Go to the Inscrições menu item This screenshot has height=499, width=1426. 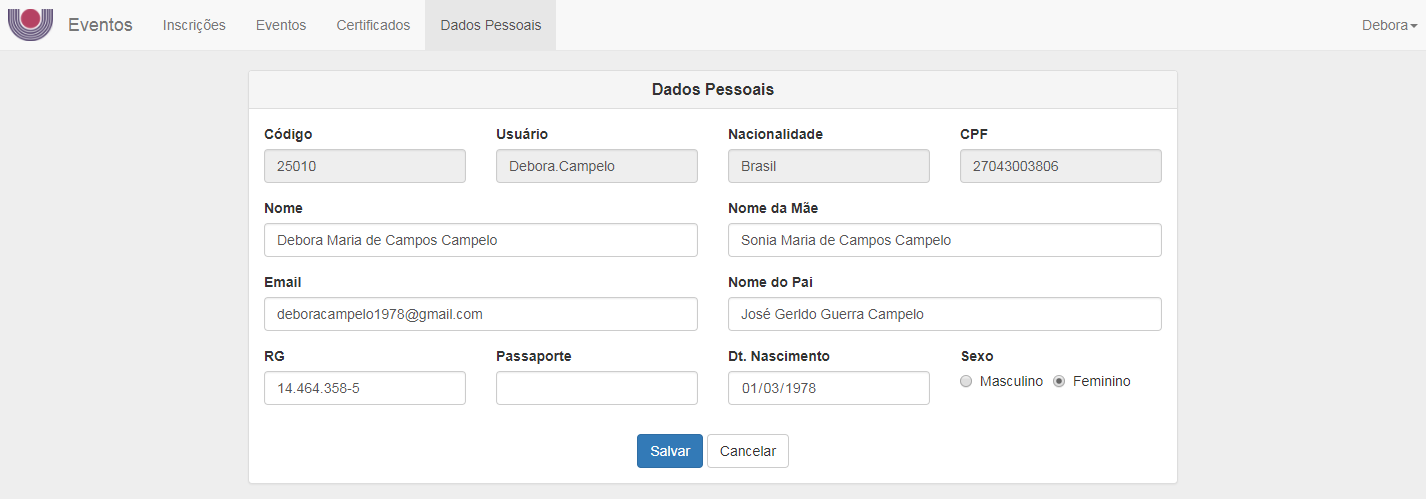[194, 25]
